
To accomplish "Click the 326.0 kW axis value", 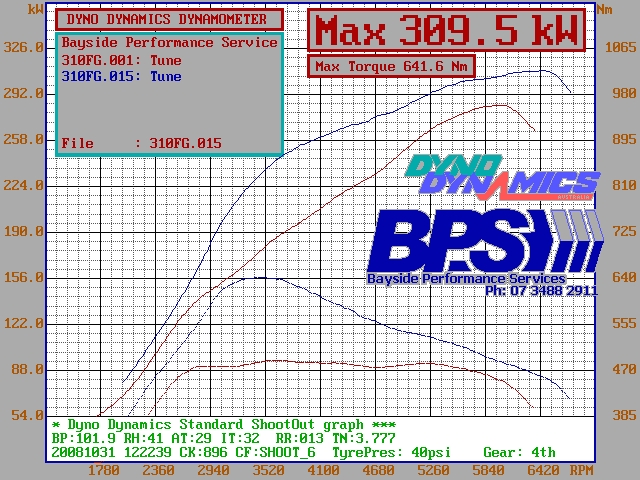I will click(24, 47).
